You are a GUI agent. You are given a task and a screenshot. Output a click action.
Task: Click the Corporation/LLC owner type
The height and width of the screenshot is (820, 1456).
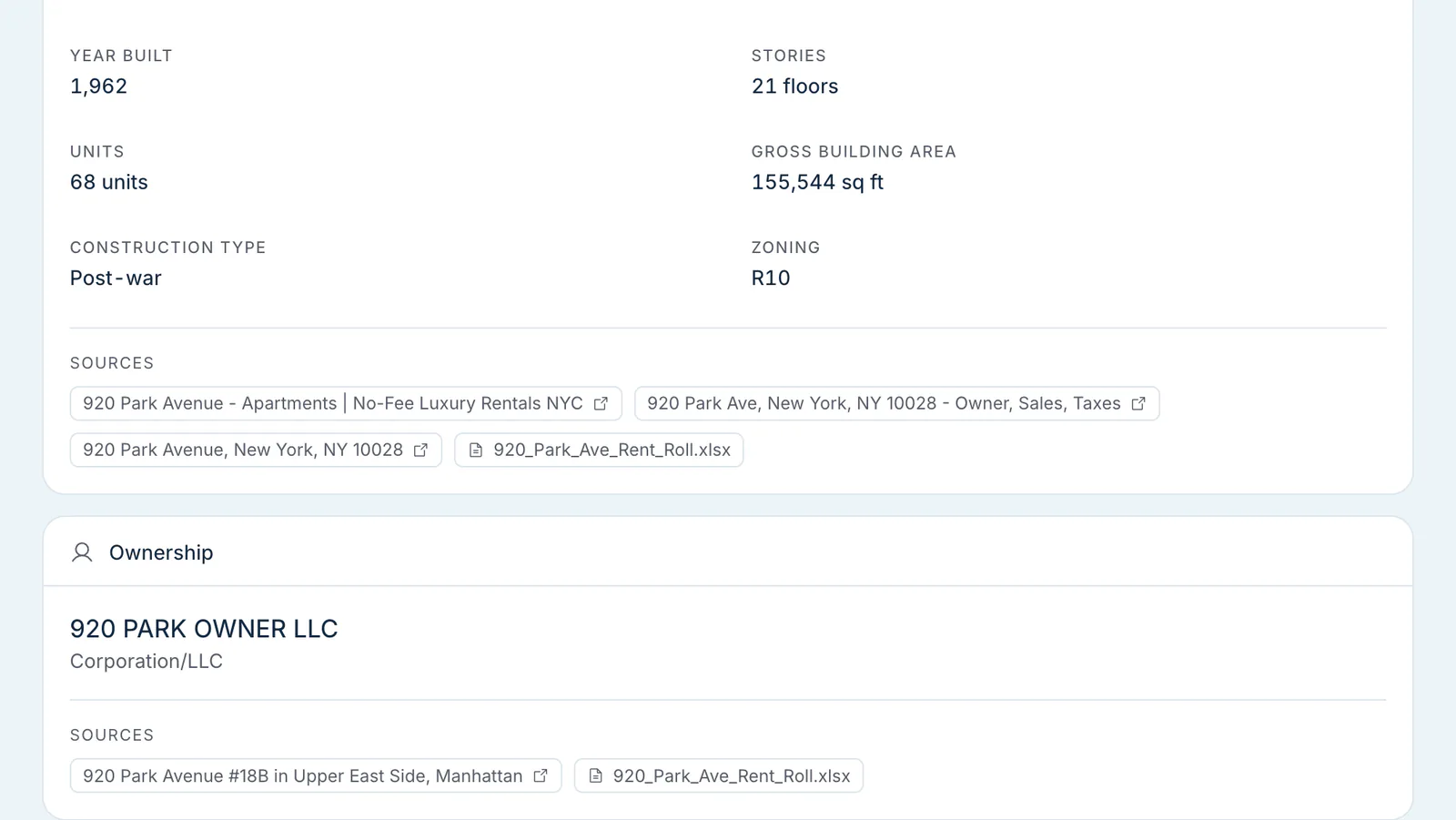(x=147, y=662)
